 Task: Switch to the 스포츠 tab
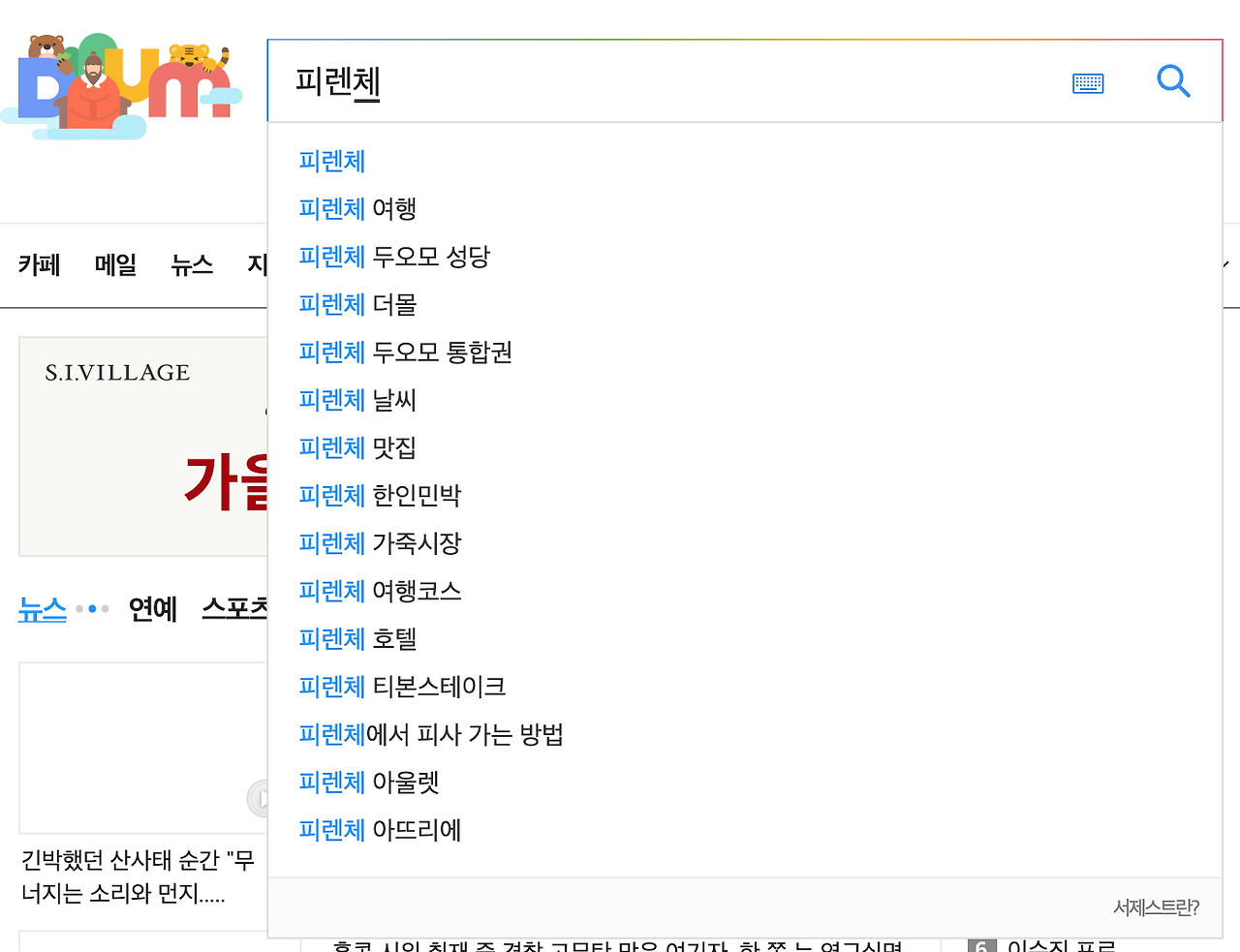(232, 610)
